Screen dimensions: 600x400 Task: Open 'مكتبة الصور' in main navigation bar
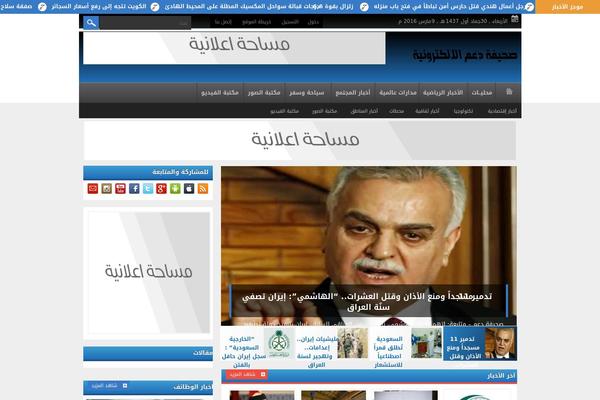(x=264, y=93)
